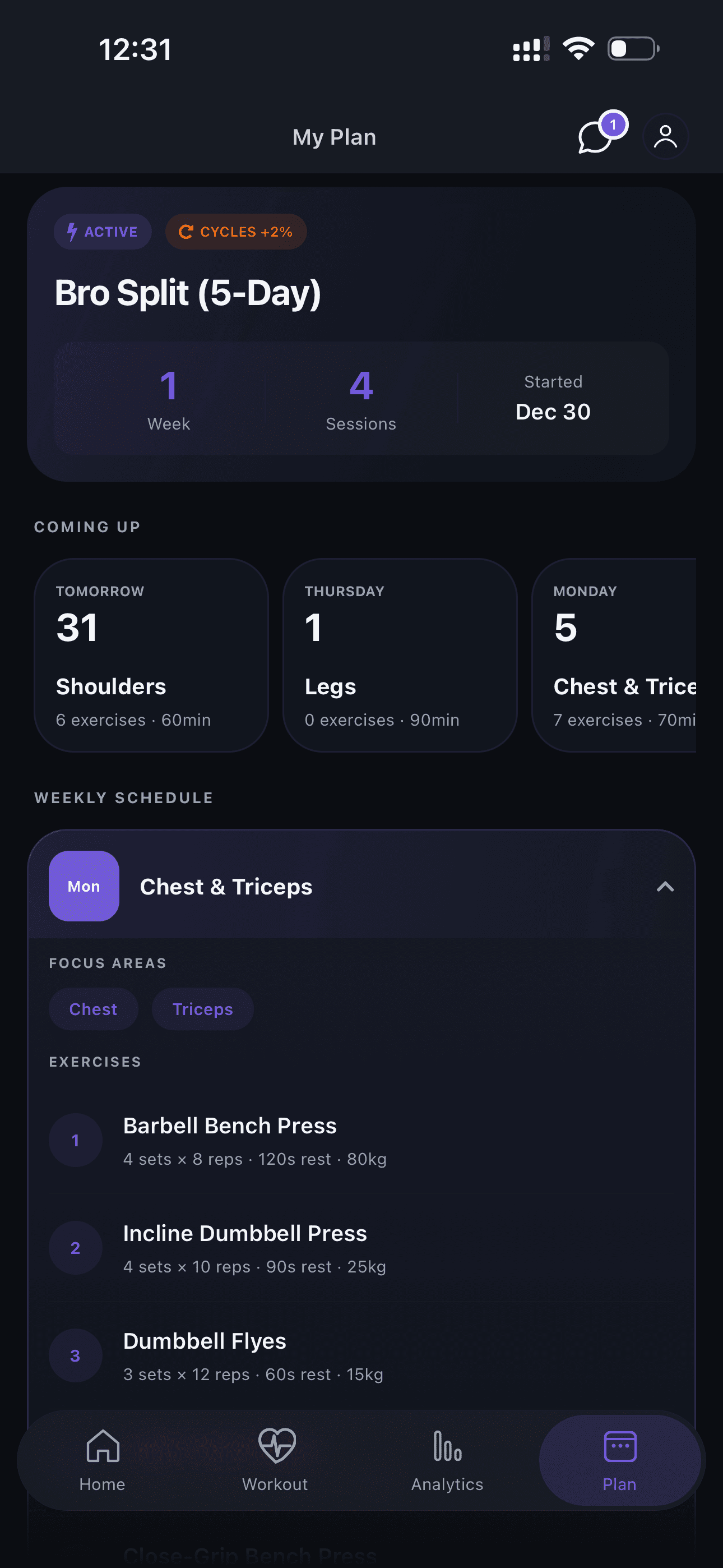Toggle the Chest focus area chip
Viewport: 723px width, 1568px height.
[93, 1009]
